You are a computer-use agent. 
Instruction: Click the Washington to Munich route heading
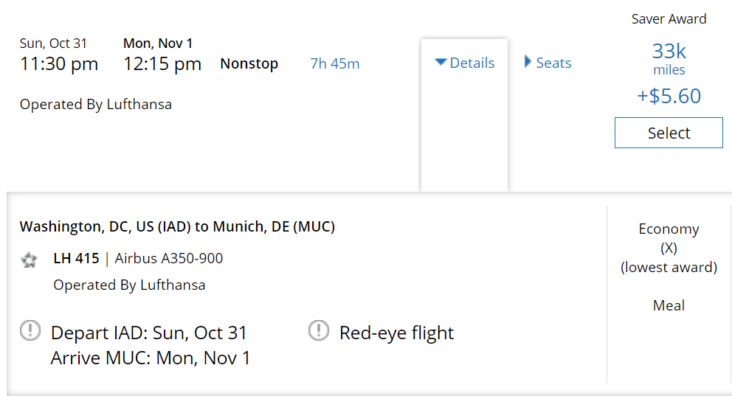(x=177, y=226)
